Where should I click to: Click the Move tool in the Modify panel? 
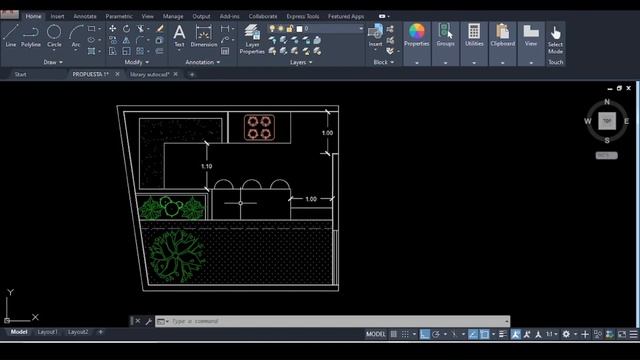[x=112, y=29]
